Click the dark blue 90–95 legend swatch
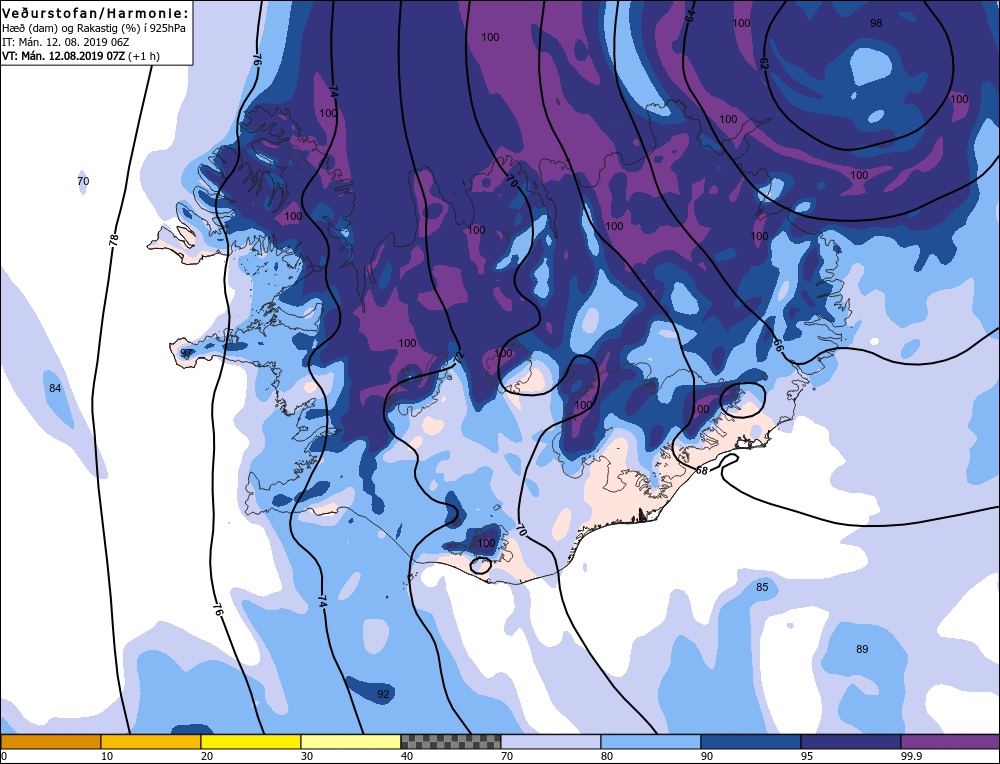 (751, 741)
